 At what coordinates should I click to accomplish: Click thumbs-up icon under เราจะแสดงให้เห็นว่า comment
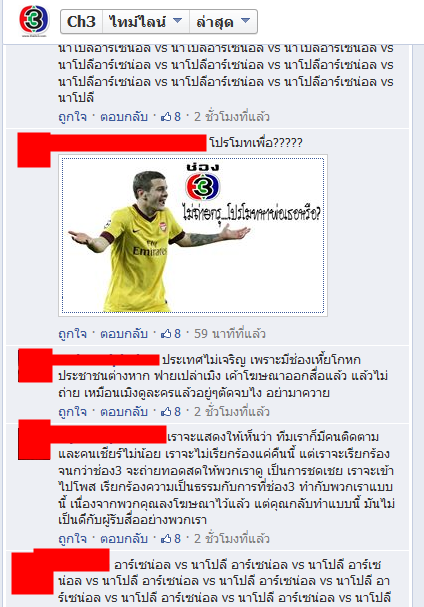[x=166, y=538]
